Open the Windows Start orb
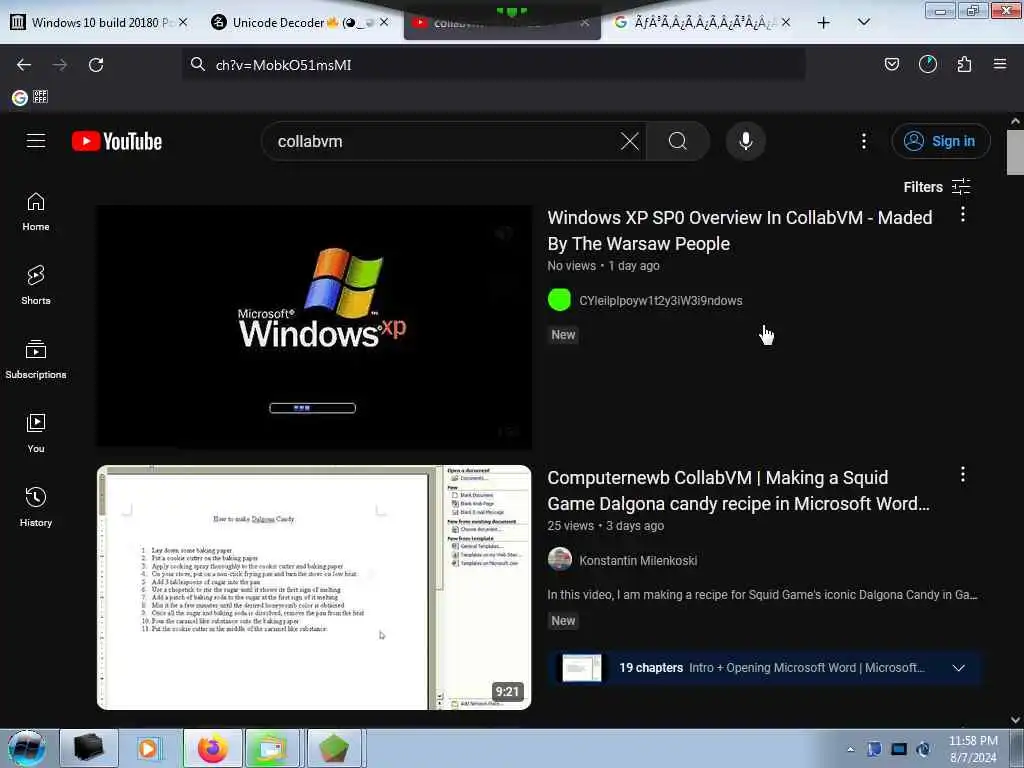 pyautogui.click(x=27, y=748)
